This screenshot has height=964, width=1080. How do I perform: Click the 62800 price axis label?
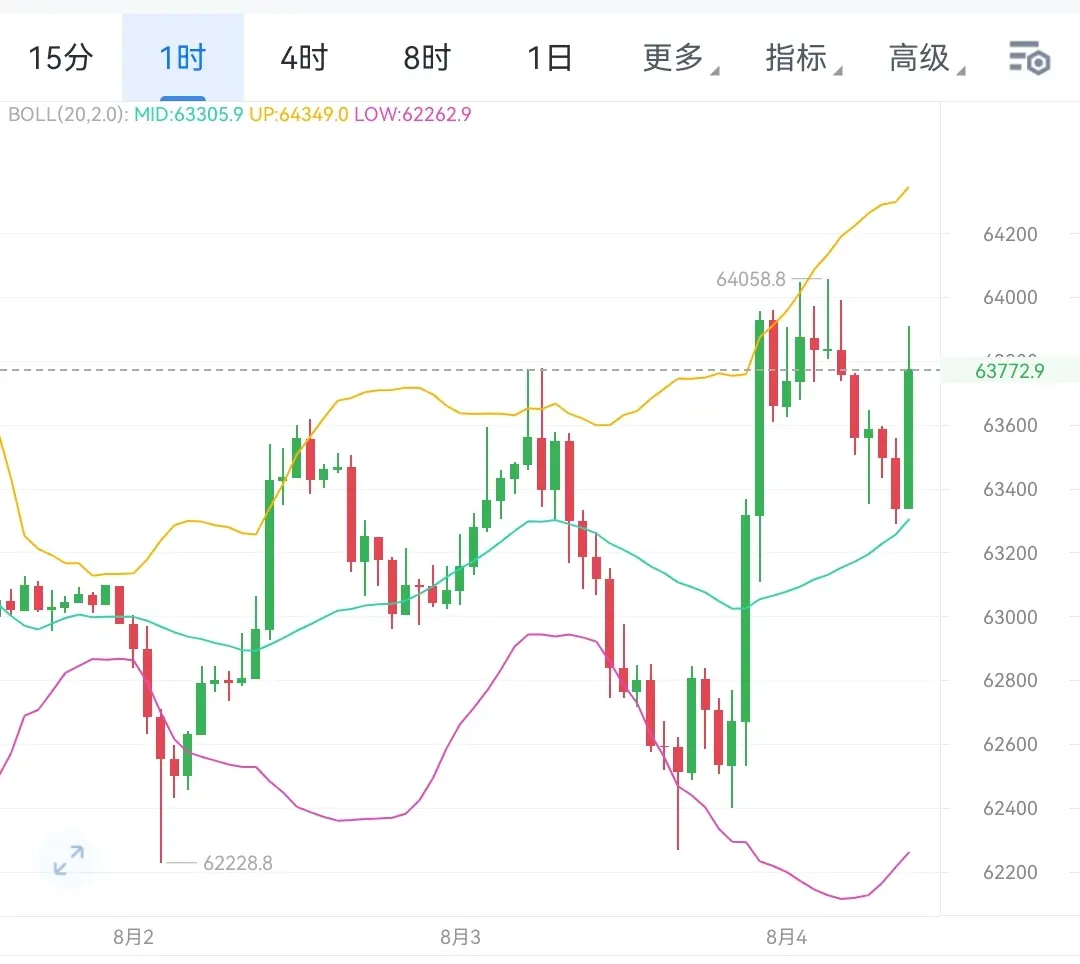pos(1010,680)
